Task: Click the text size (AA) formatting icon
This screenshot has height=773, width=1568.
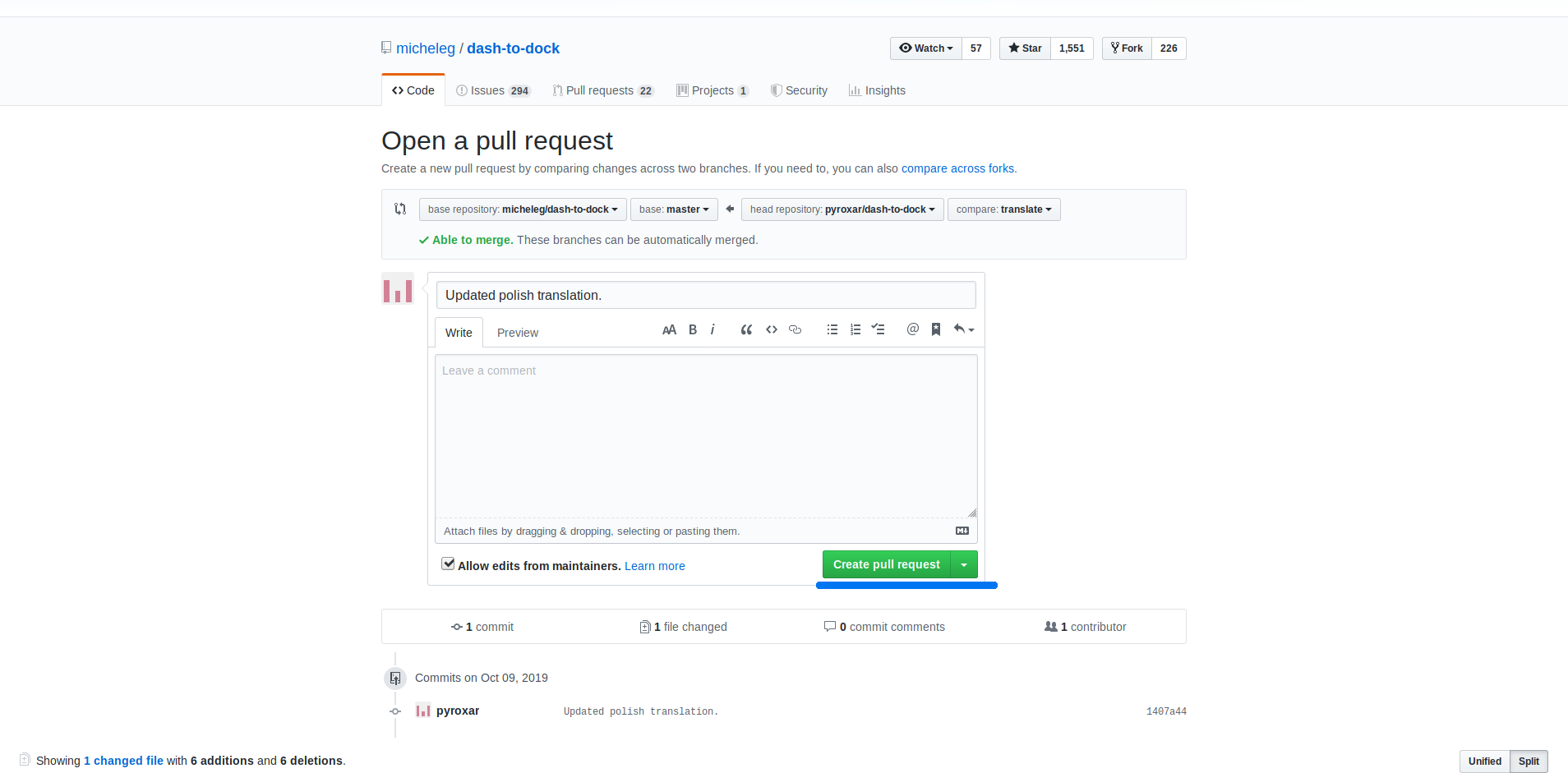Action: (669, 329)
